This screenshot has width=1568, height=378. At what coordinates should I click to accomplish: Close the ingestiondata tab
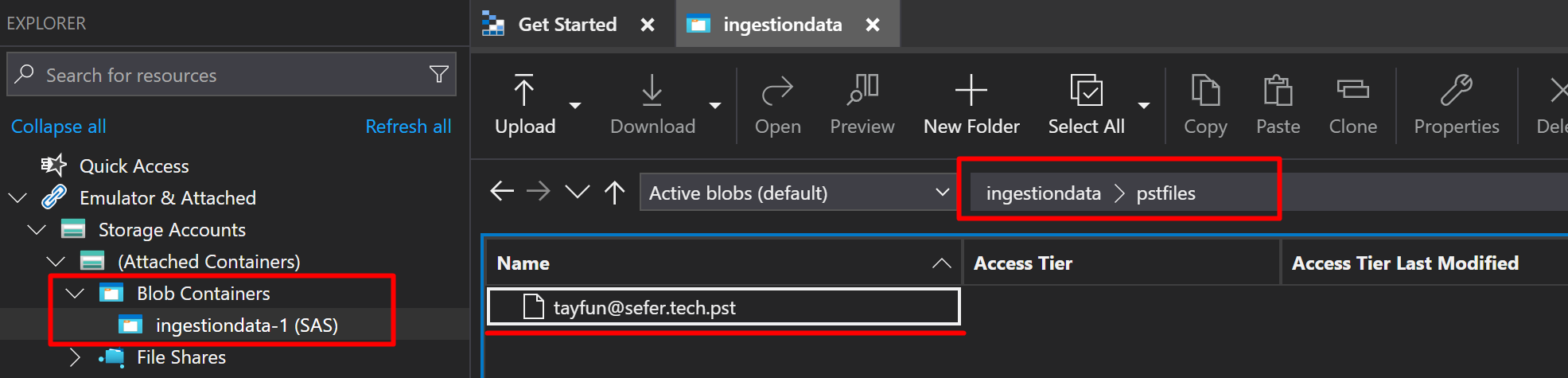click(x=873, y=25)
